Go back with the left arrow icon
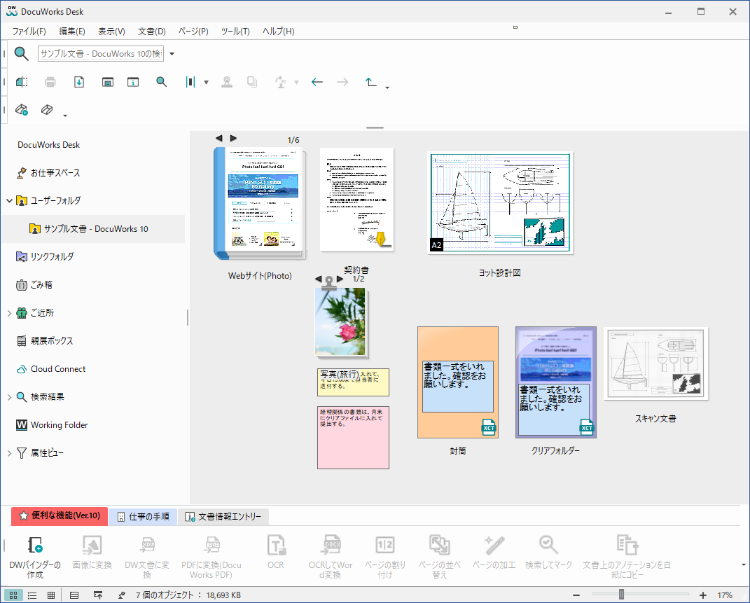This screenshot has width=750, height=603. tap(317, 82)
